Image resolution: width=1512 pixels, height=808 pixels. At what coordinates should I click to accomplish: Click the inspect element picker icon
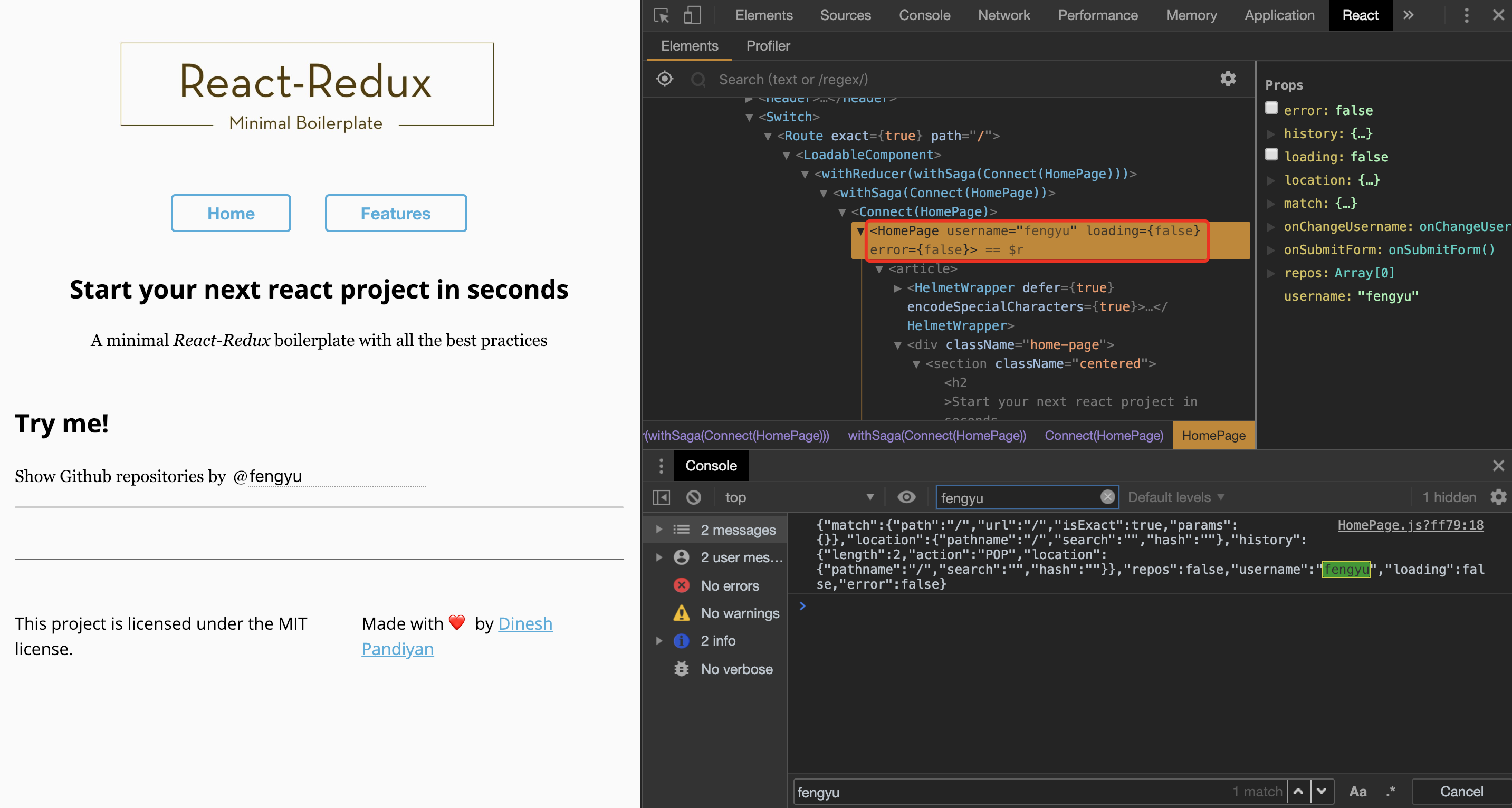[x=662, y=15]
